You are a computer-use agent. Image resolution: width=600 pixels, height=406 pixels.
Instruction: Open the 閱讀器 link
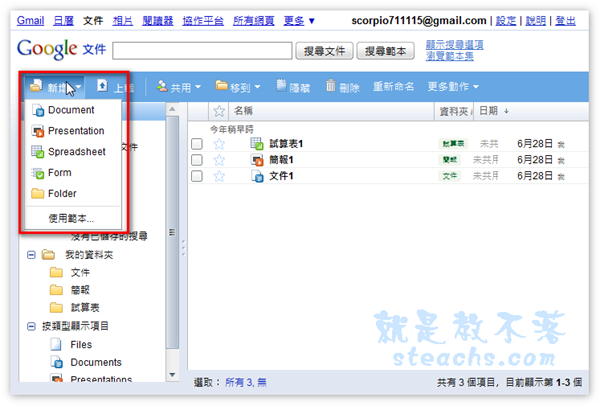click(158, 21)
